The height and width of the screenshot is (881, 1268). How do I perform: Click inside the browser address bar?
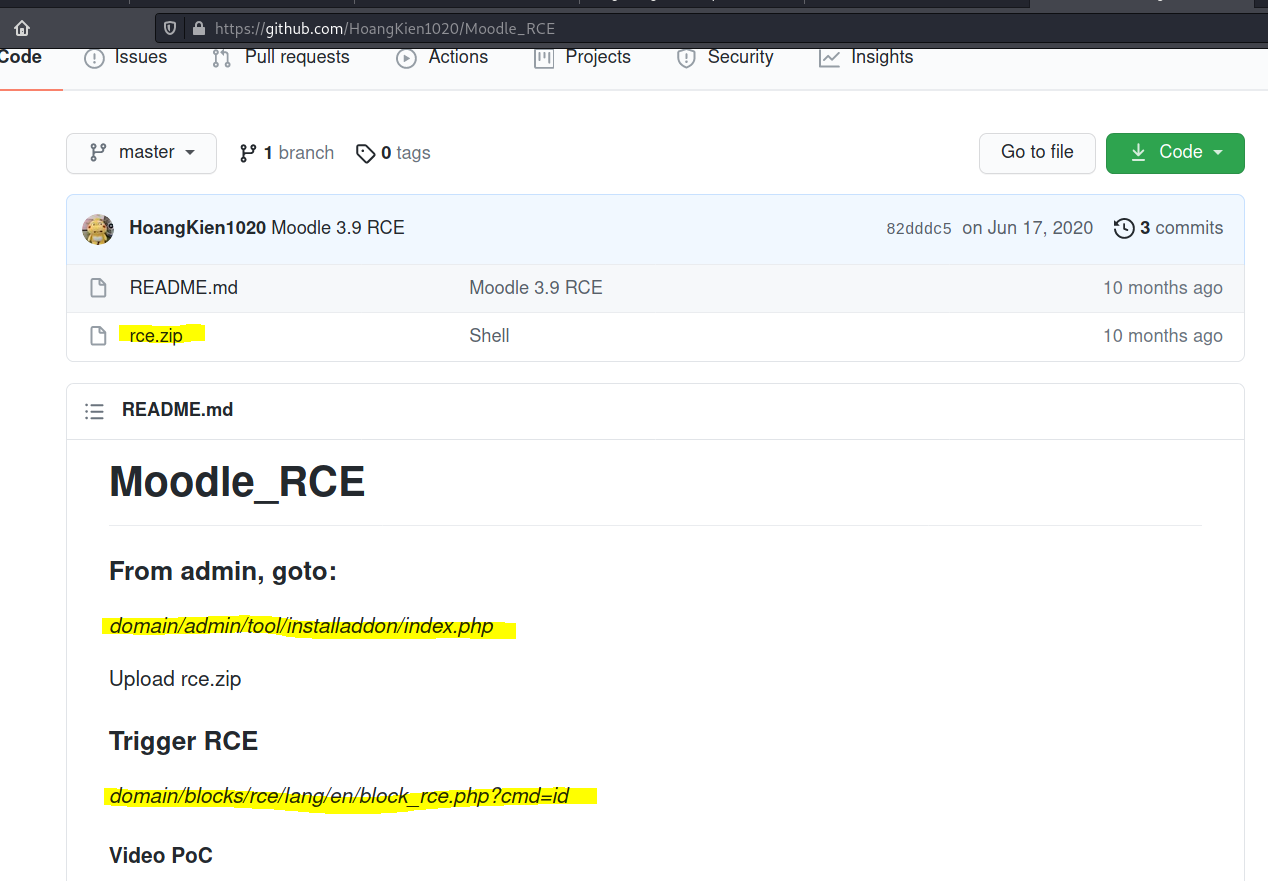(500, 28)
